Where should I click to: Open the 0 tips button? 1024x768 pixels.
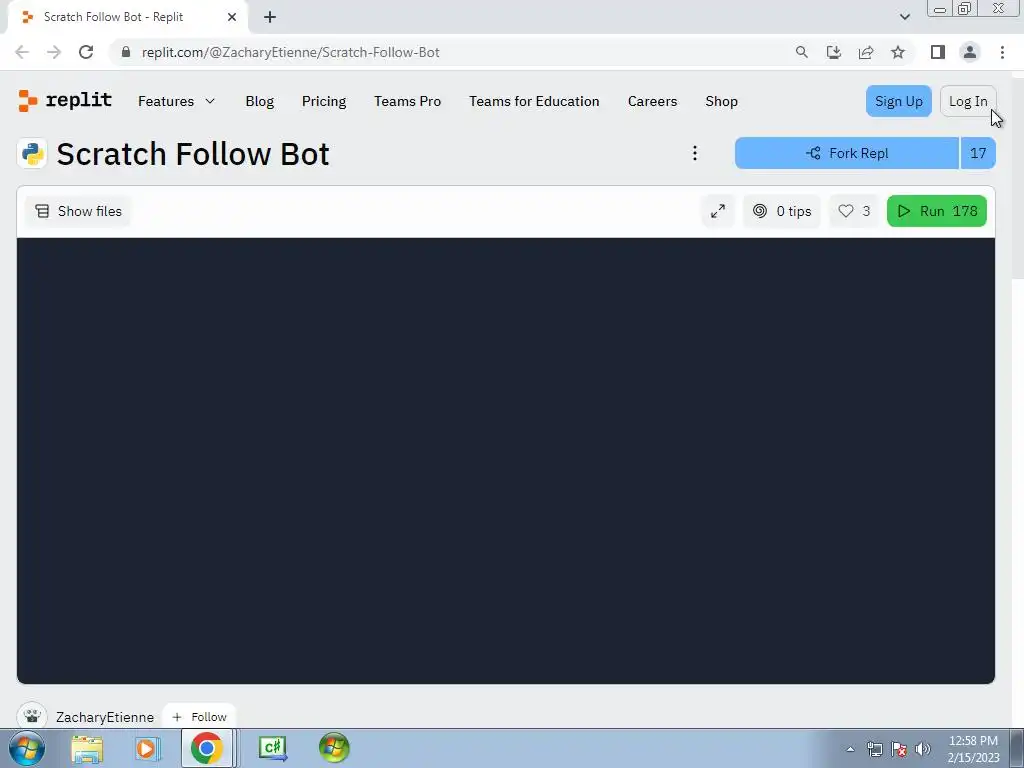click(x=782, y=211)
